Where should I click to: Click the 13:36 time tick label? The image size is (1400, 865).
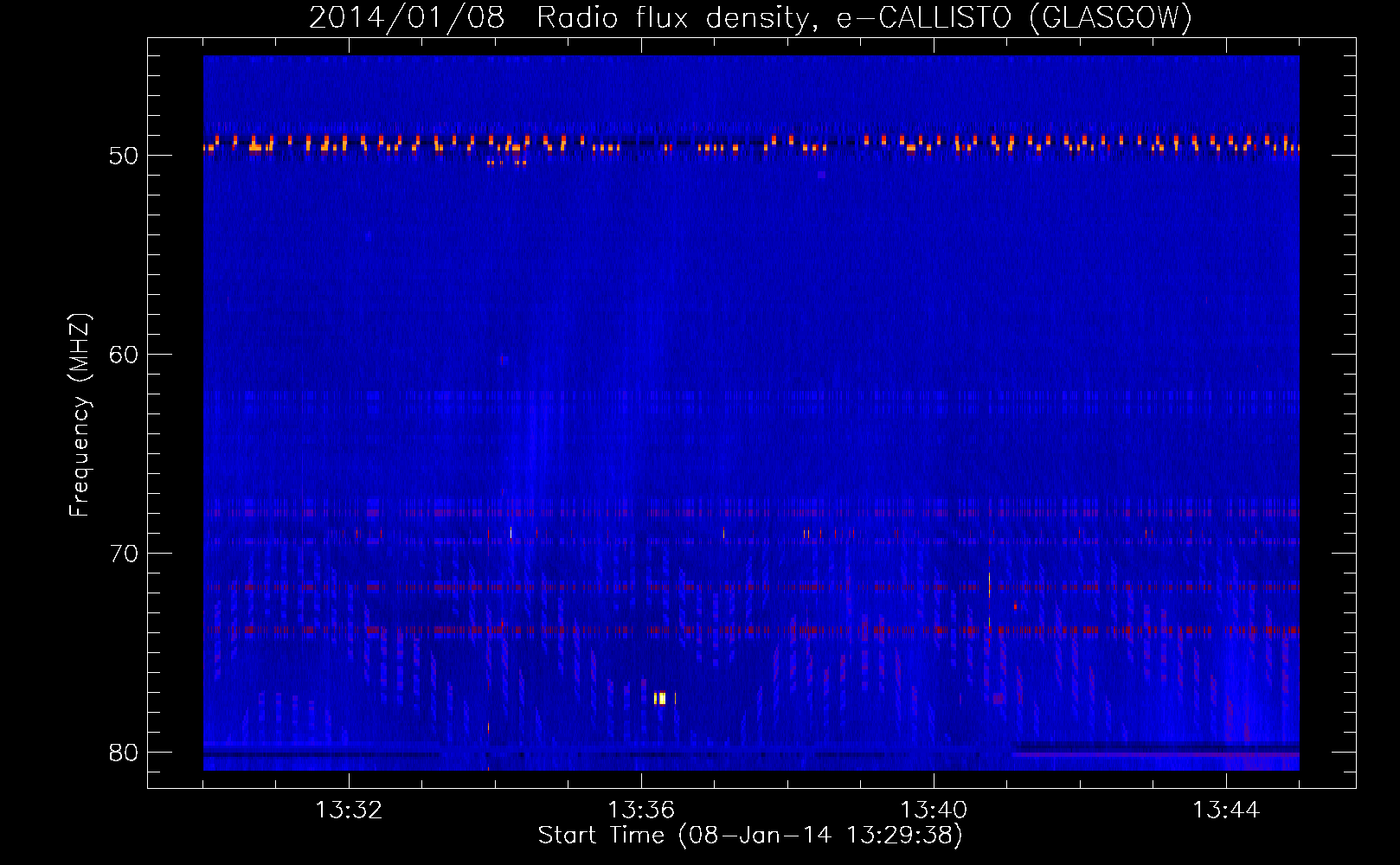click(x=641, y=811)
